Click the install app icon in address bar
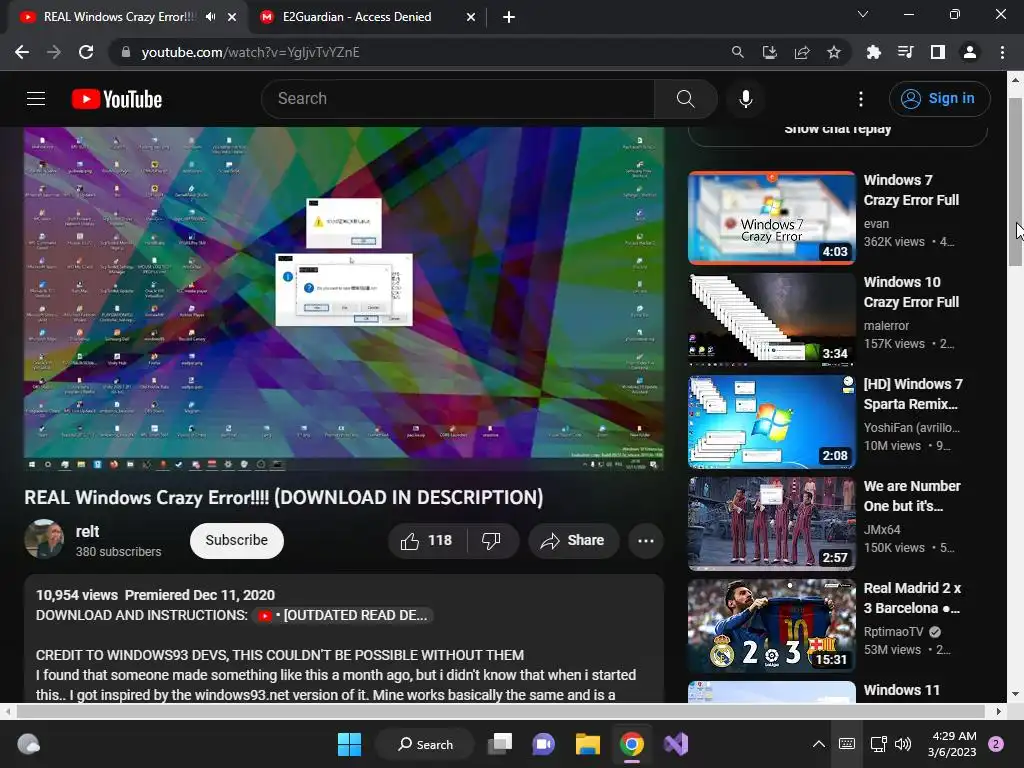1024x768 pixels. pos(769,52)
